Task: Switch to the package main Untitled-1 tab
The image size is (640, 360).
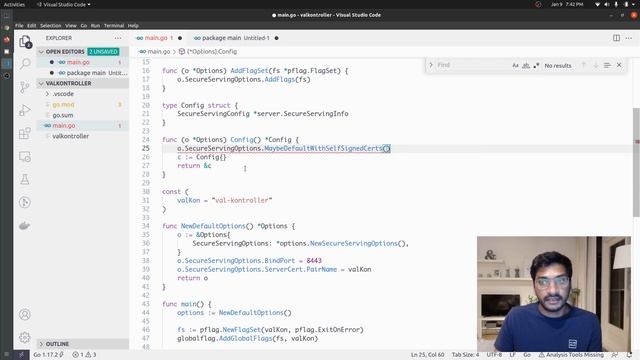Action: click(236, 38)
